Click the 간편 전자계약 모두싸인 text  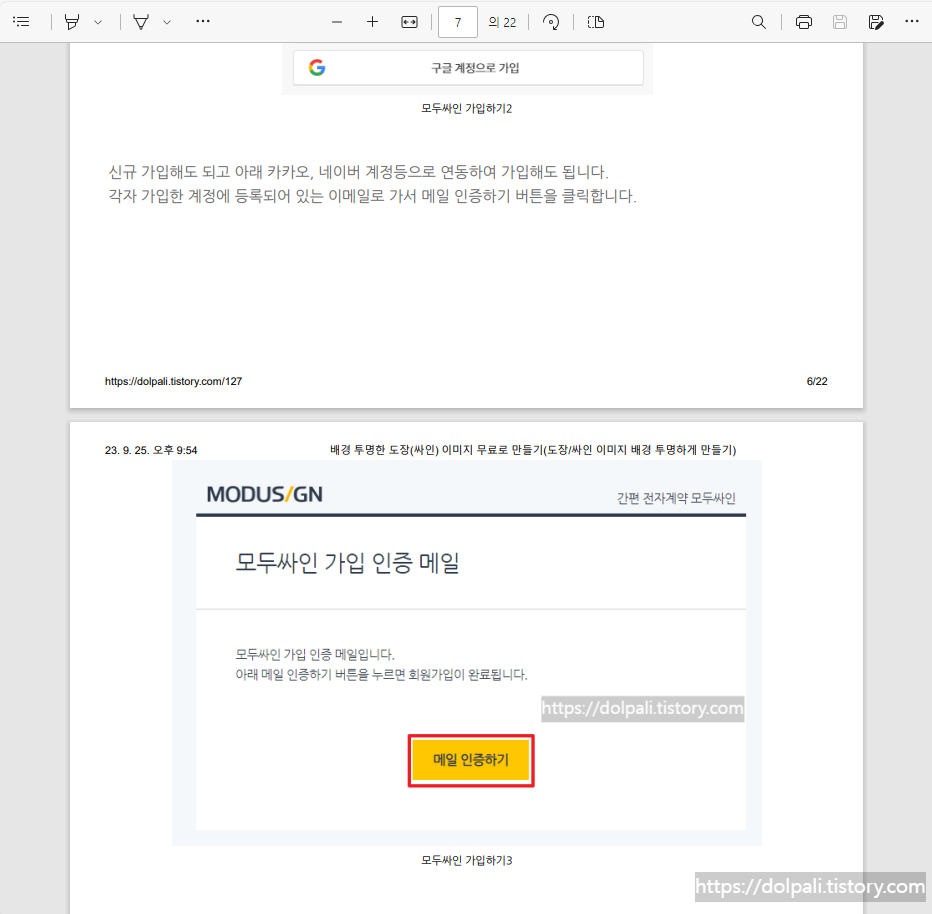(676, 498)
